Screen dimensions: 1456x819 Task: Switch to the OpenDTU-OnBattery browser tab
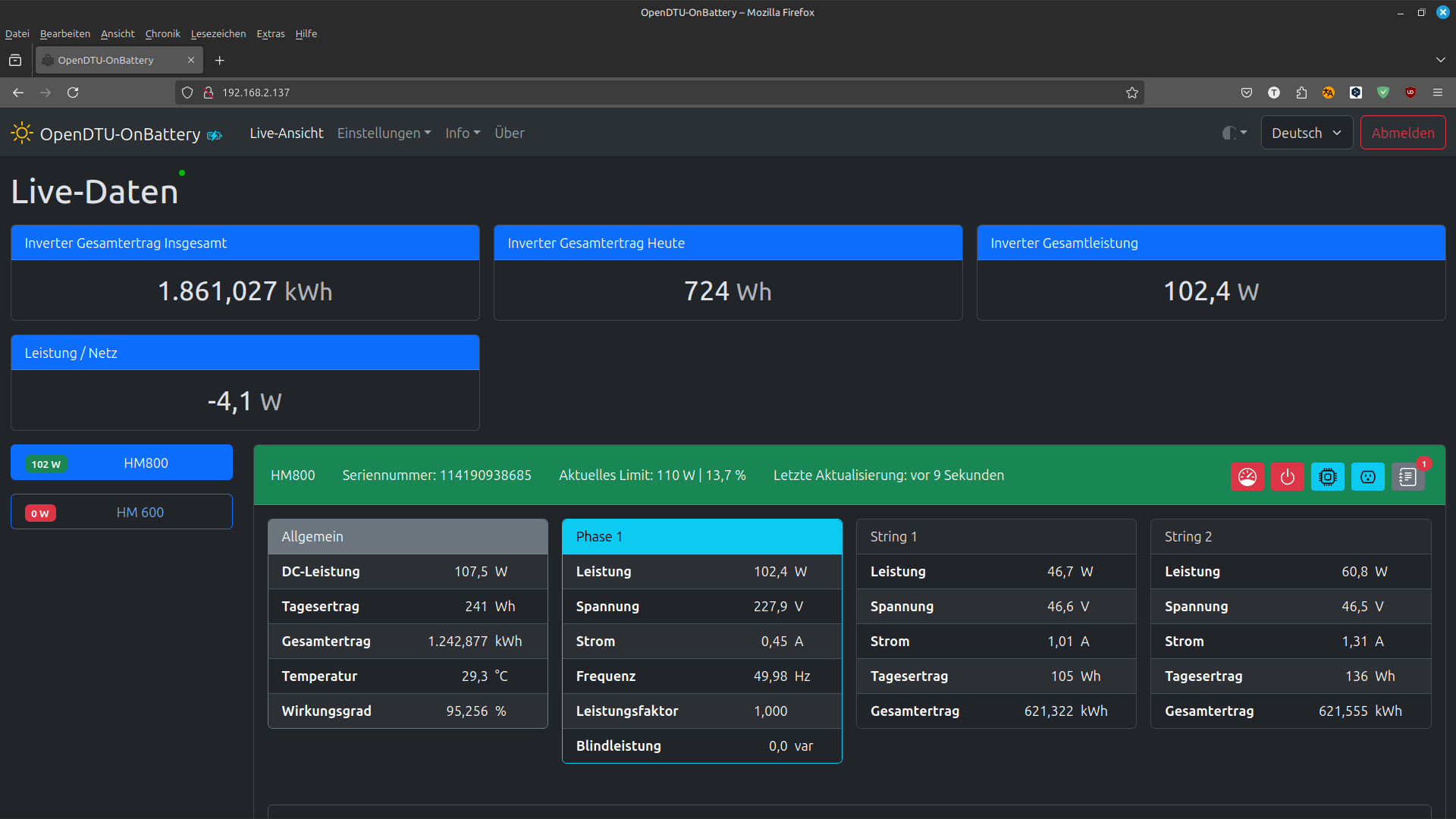[x=119, y=60]
